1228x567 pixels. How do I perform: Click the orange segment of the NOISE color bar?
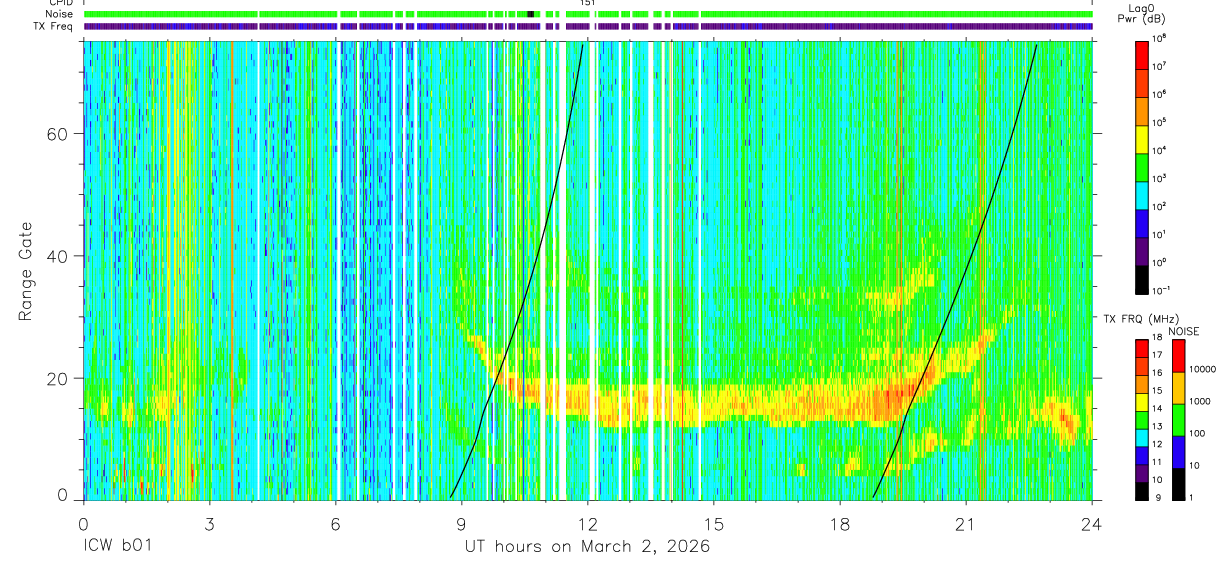1177,388
